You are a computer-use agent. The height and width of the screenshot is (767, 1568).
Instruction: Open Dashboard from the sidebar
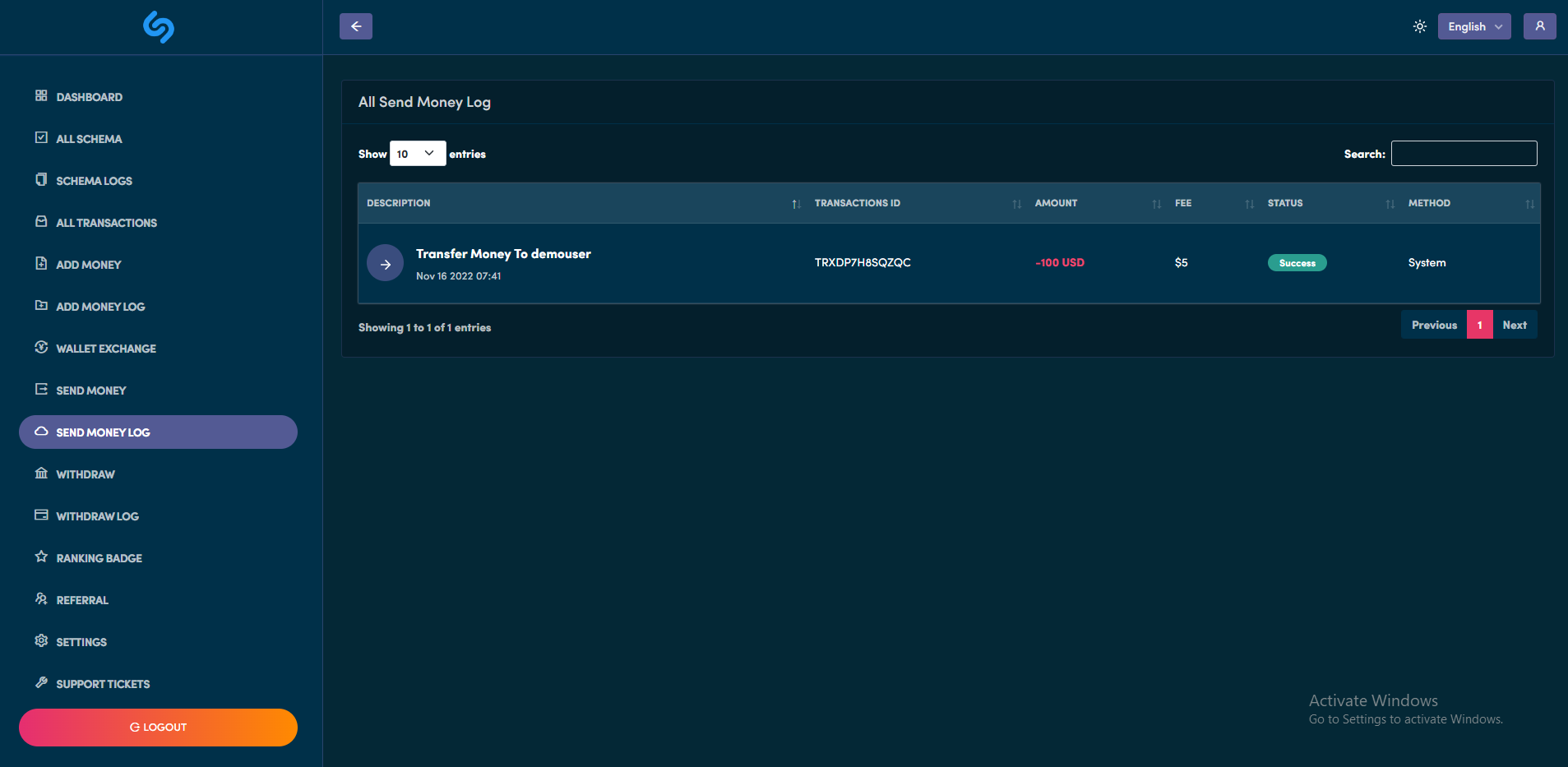pyautogui.click(x=89, y=97)
